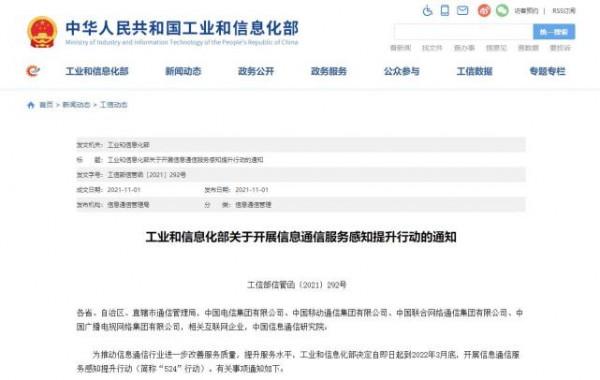Viewport: 600px width, 380px height.
Task: Click the 发布机构 value 信息通信管理局
Action: click(128, 205)
